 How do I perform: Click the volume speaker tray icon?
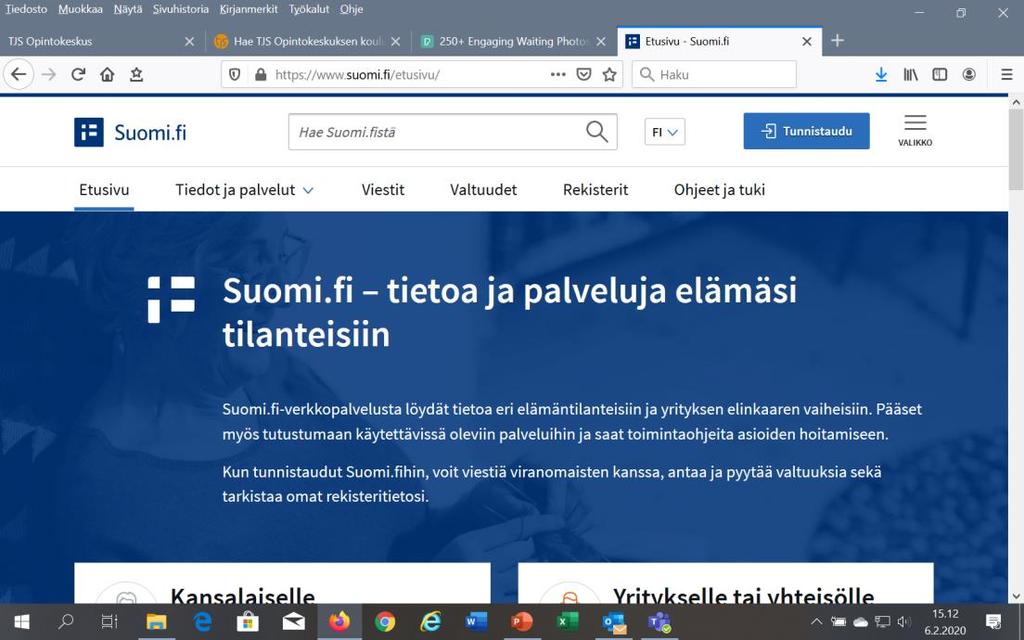[x=904, y=622]
